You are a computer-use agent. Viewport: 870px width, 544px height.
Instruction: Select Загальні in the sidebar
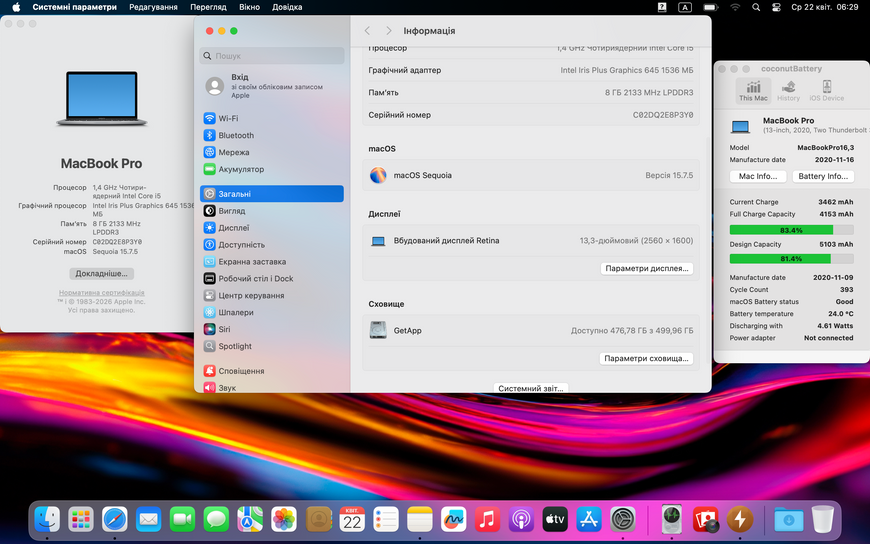coord(272,194)
